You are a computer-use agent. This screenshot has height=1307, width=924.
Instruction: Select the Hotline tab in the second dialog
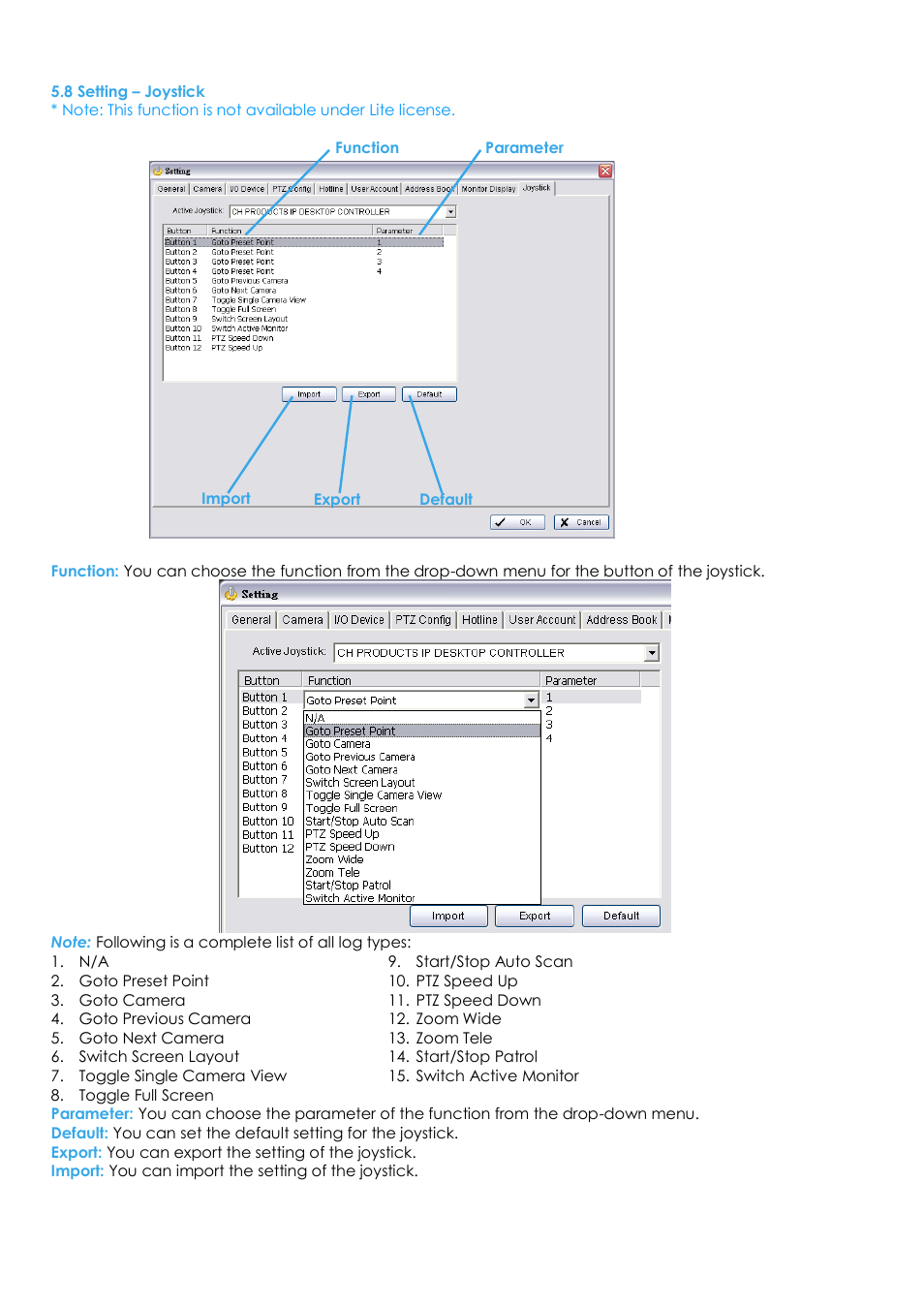(479, 620)
